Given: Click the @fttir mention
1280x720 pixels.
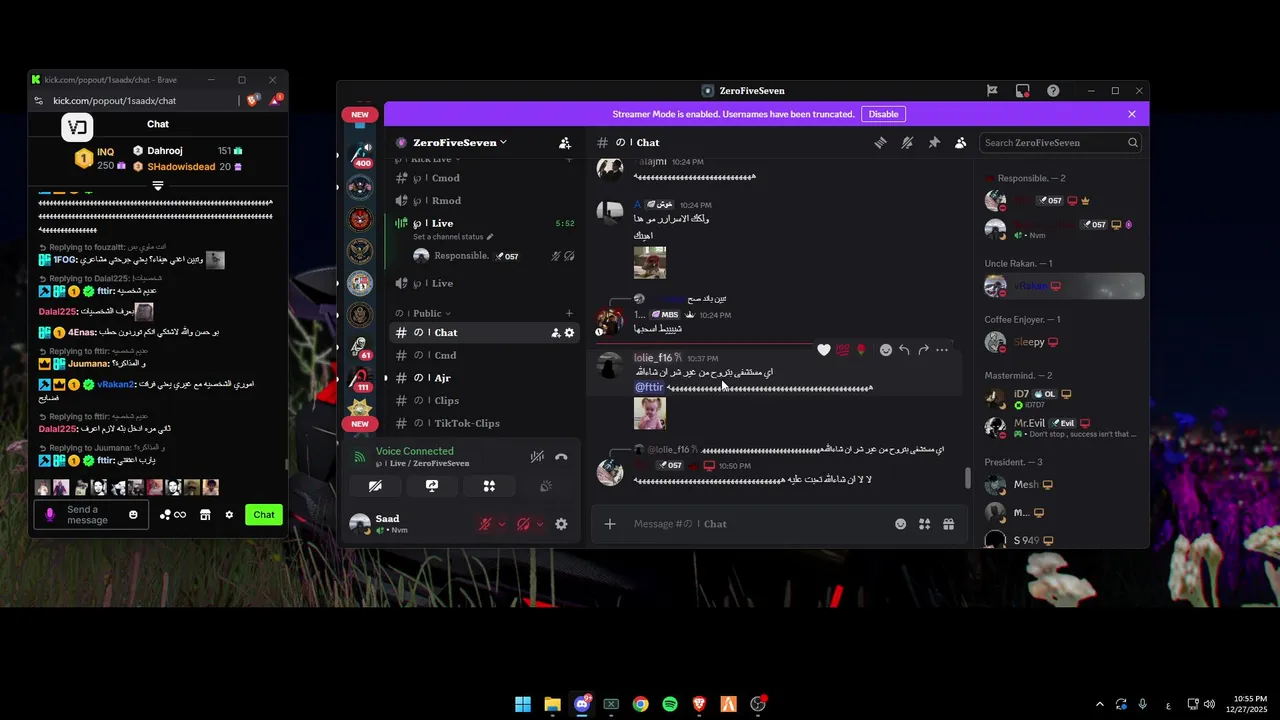Looking at the screenshot, I should [x=649, y=387].
